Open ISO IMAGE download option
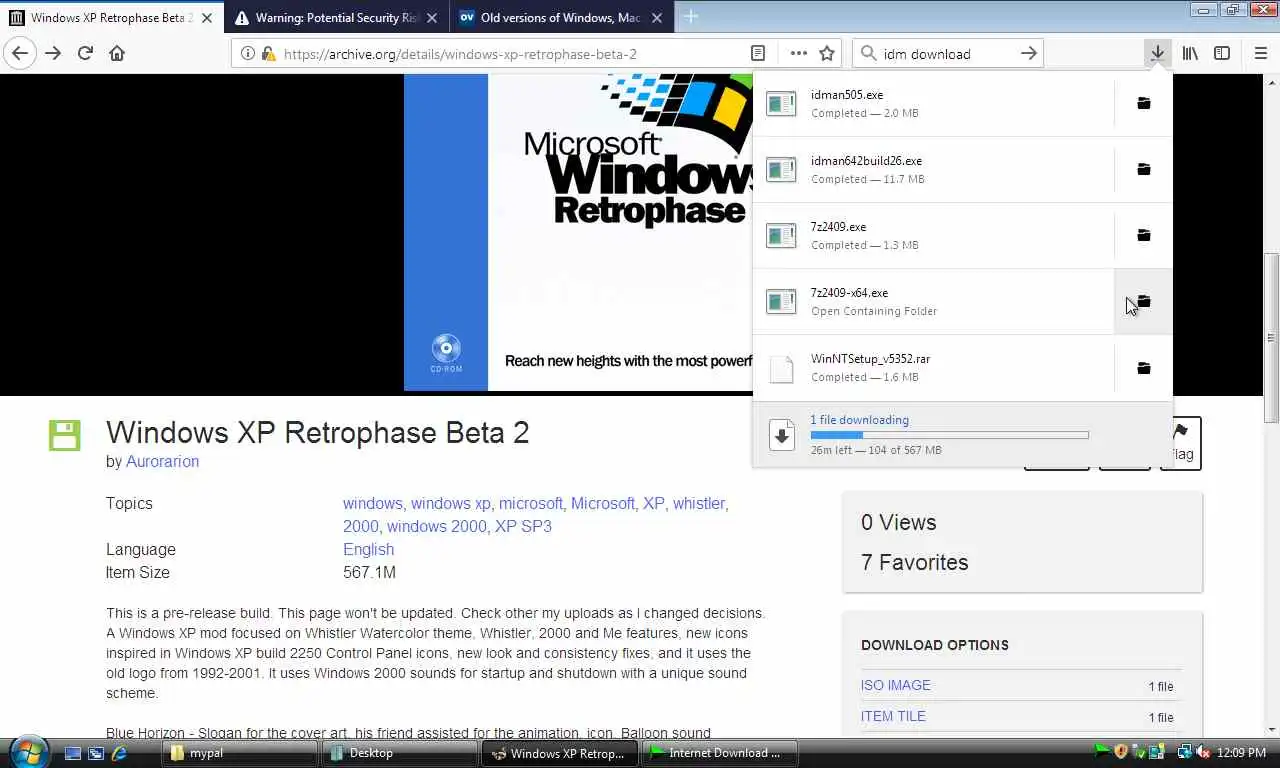This screenshot has height=768, width=1280. [x=895, y=685]
